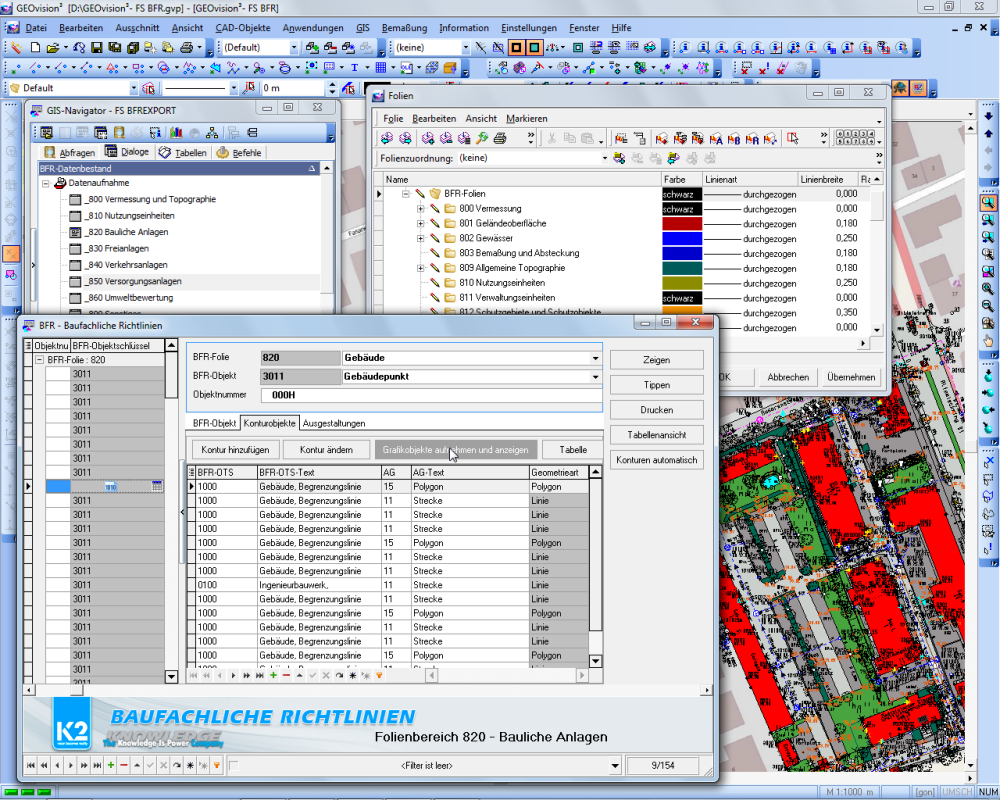Click the red color swatch for 801 Geländeoberfläche
The width and height of the screenshot is (1000, 800).
(x=682, y=223)
